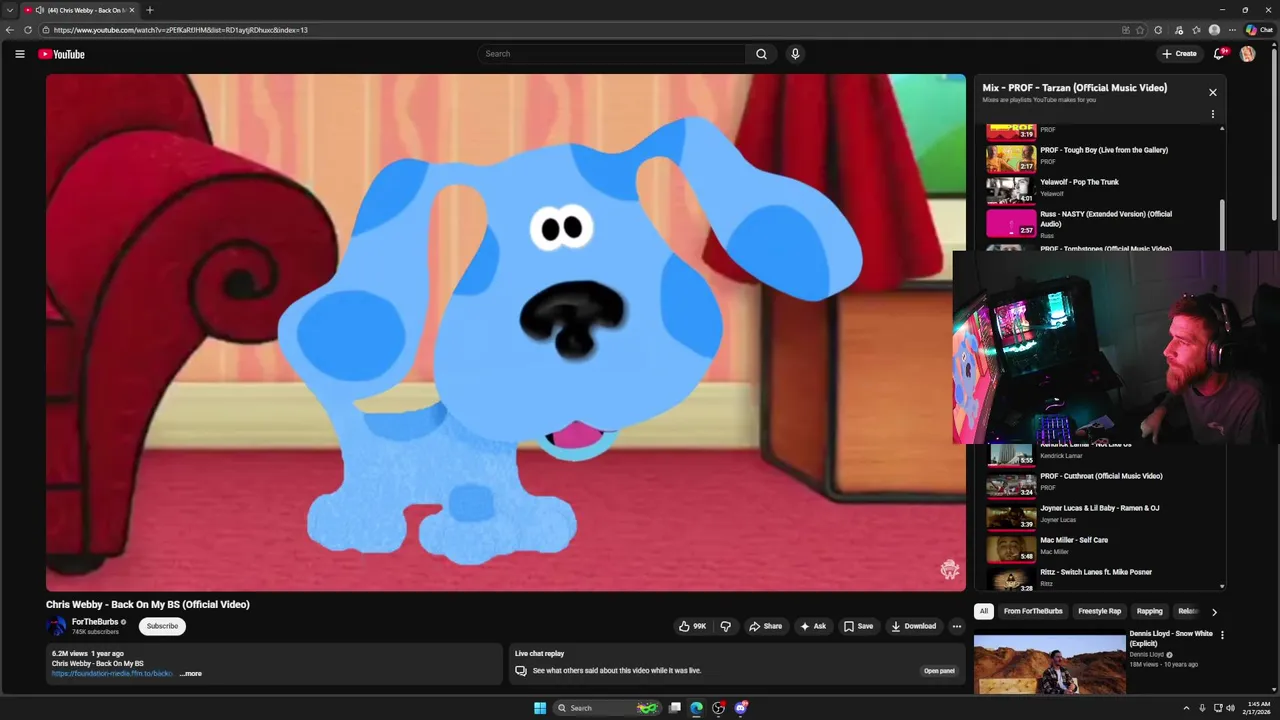Open the YouTube guide hamburger menu
This screenshot has width=1280, height=720.
click(x=19, y=54)
